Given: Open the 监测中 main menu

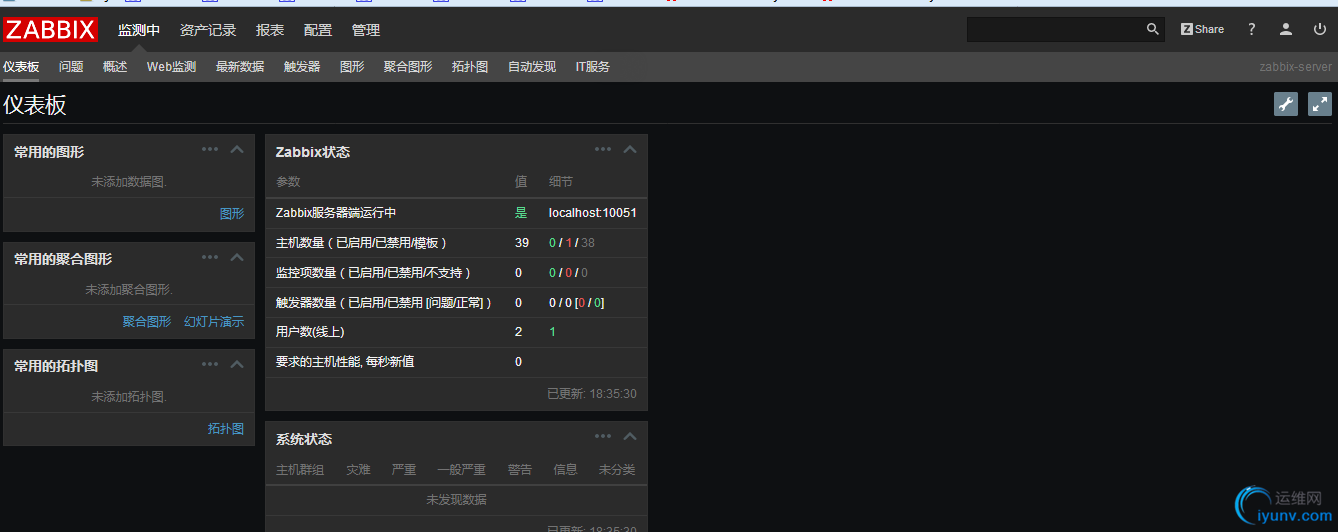Looking at the screenshot, I should pos(139,30).
